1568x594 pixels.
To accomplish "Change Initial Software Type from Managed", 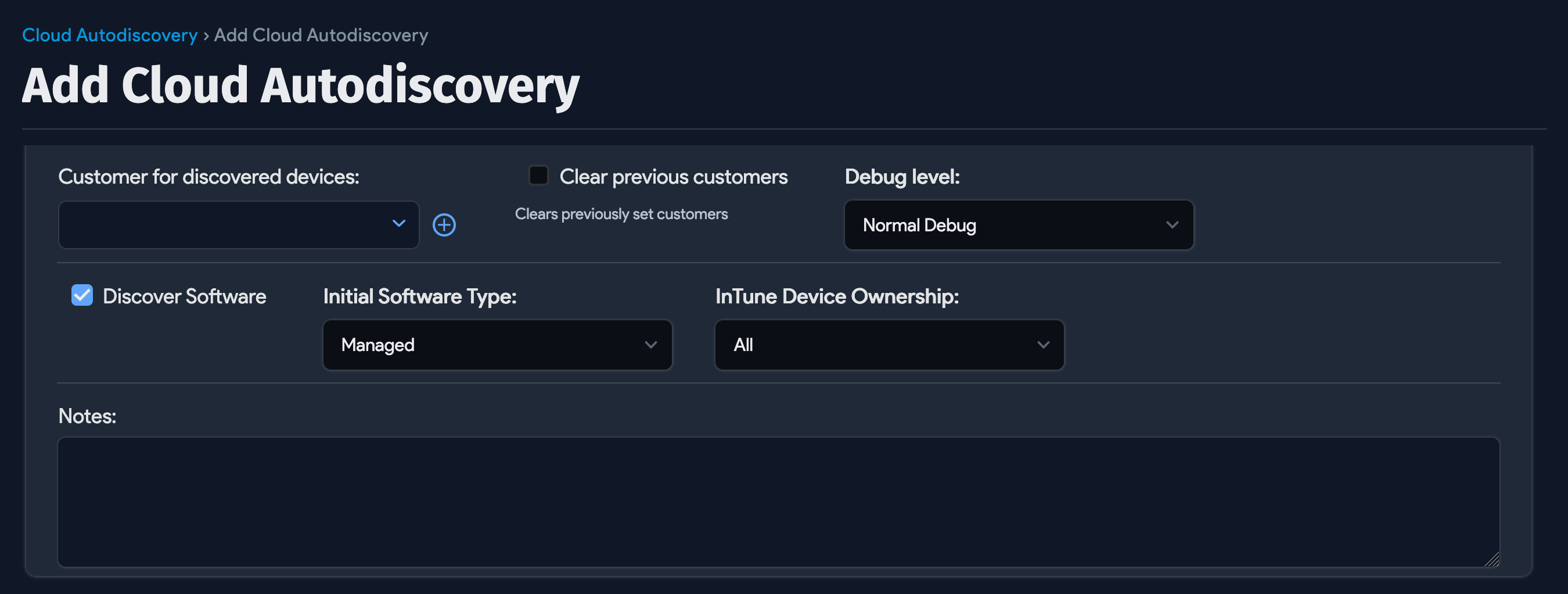I will pyautogui.click(x=497, y=345).
